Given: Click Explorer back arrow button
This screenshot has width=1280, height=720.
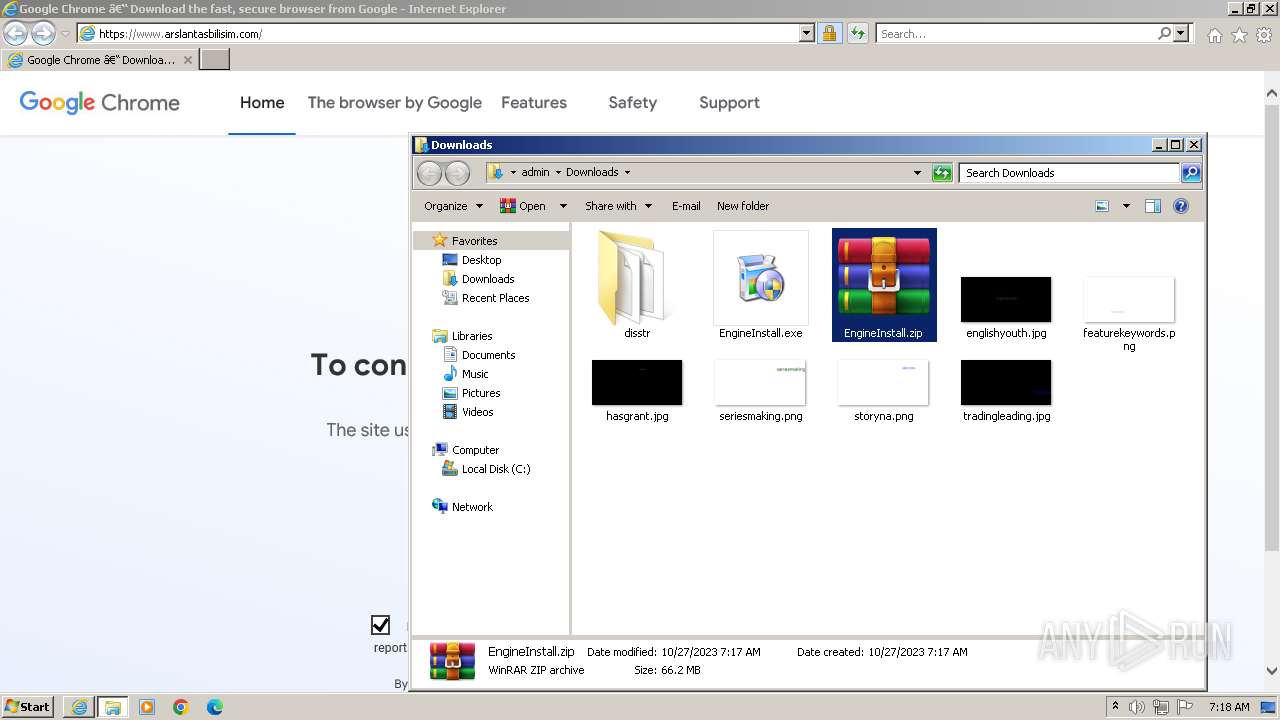Looking at the screenshot, I should click(x=429, y=173).
